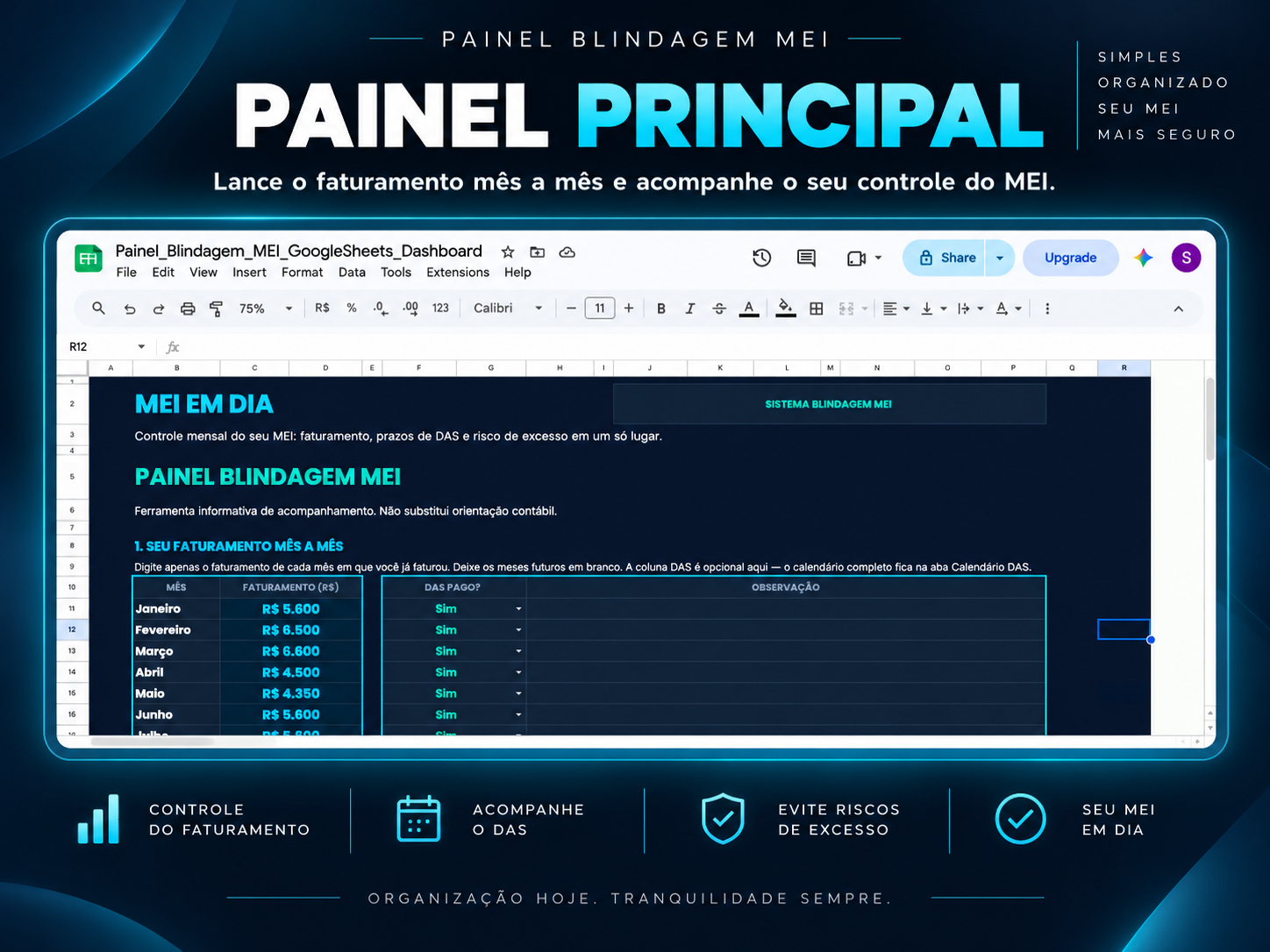Viewport: 1270px width, 952px height.
Task: Apply R$ currency format
Action: [x=323, y=308]
